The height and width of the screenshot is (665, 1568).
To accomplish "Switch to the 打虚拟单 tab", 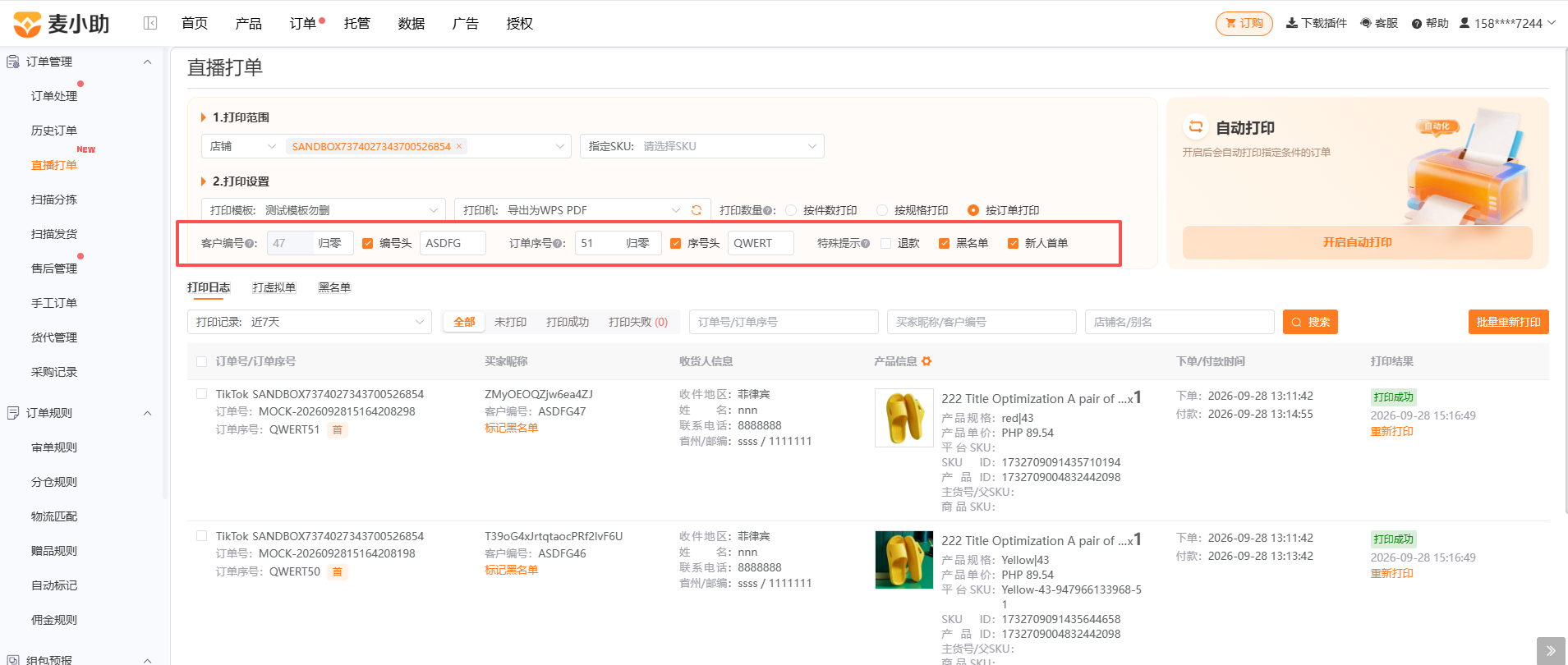I will tap(274, 287).
